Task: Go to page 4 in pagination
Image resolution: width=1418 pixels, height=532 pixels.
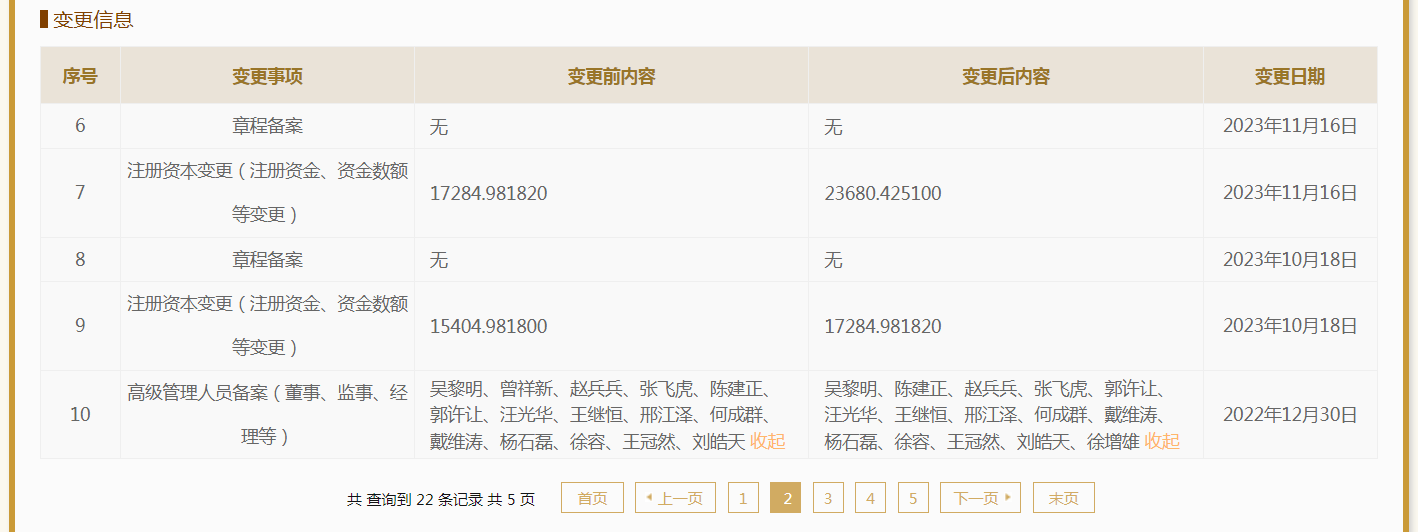Action: (870, 498)
